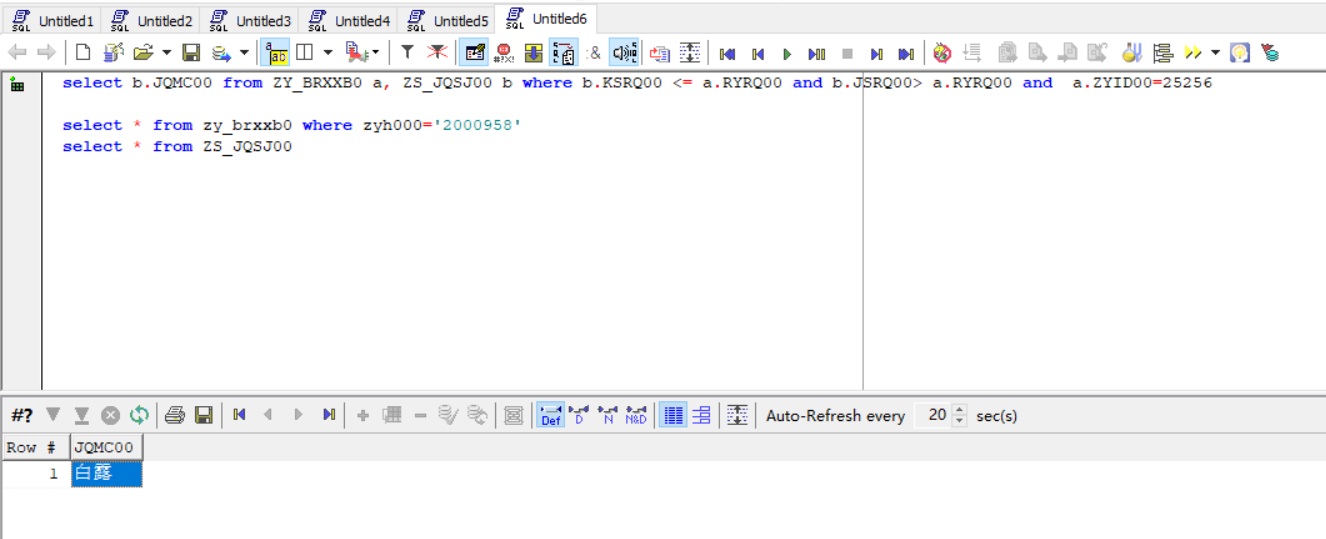Screen dimensions: 1326x539
Task: Toggle the grid view button
Action: (674, 415)
